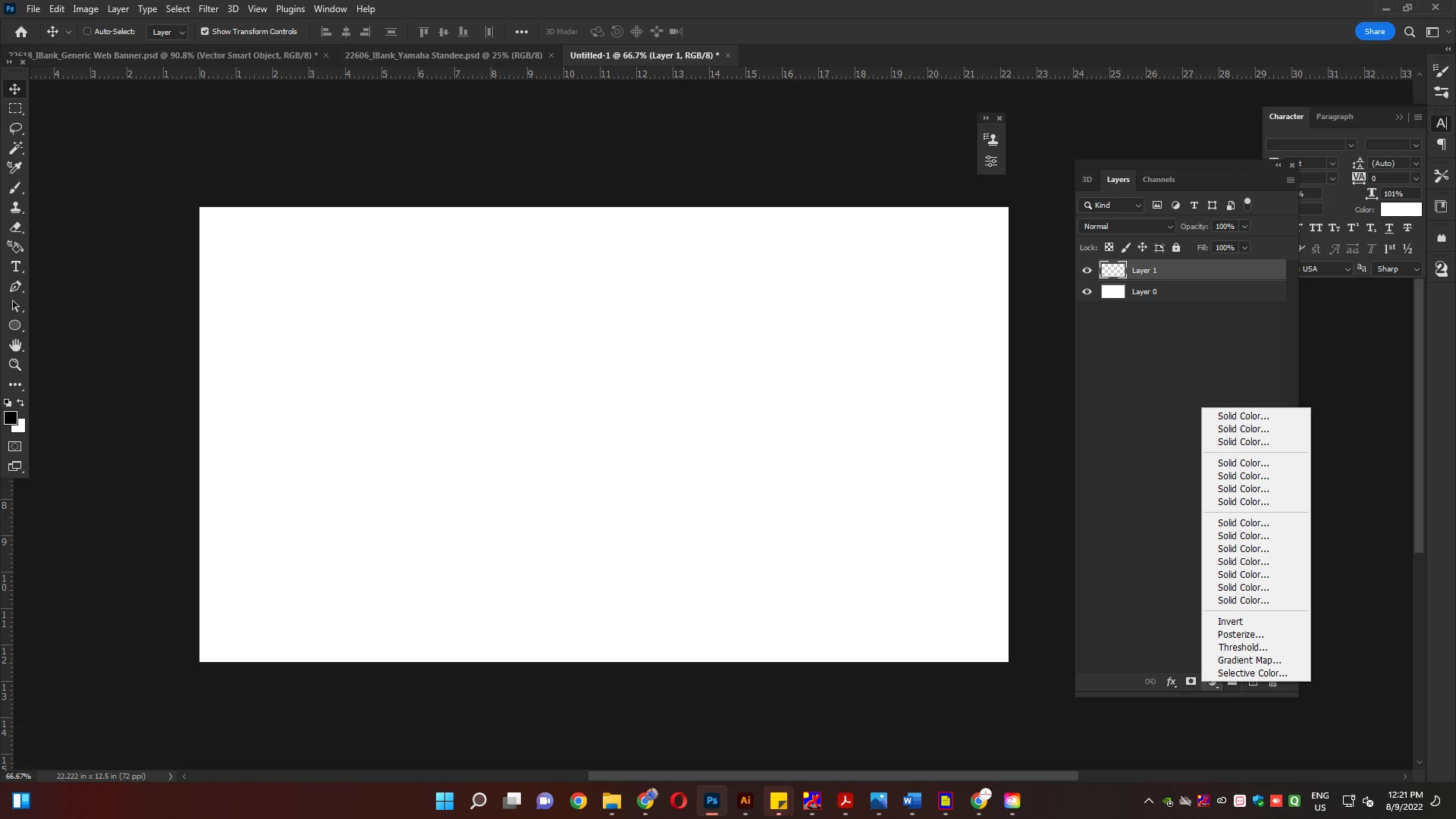
Task: Enable the Auto-Select checkbox
Action: click(87, 32)
